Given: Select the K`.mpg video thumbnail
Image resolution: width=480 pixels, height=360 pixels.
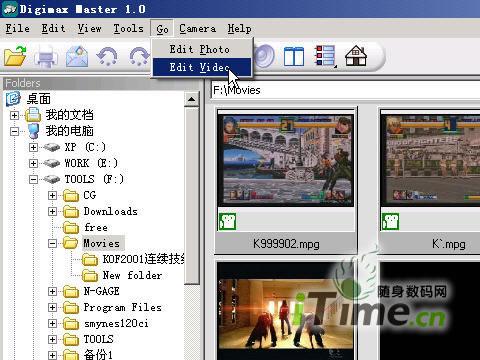Looking at the screenshot, I should point(430,161).
